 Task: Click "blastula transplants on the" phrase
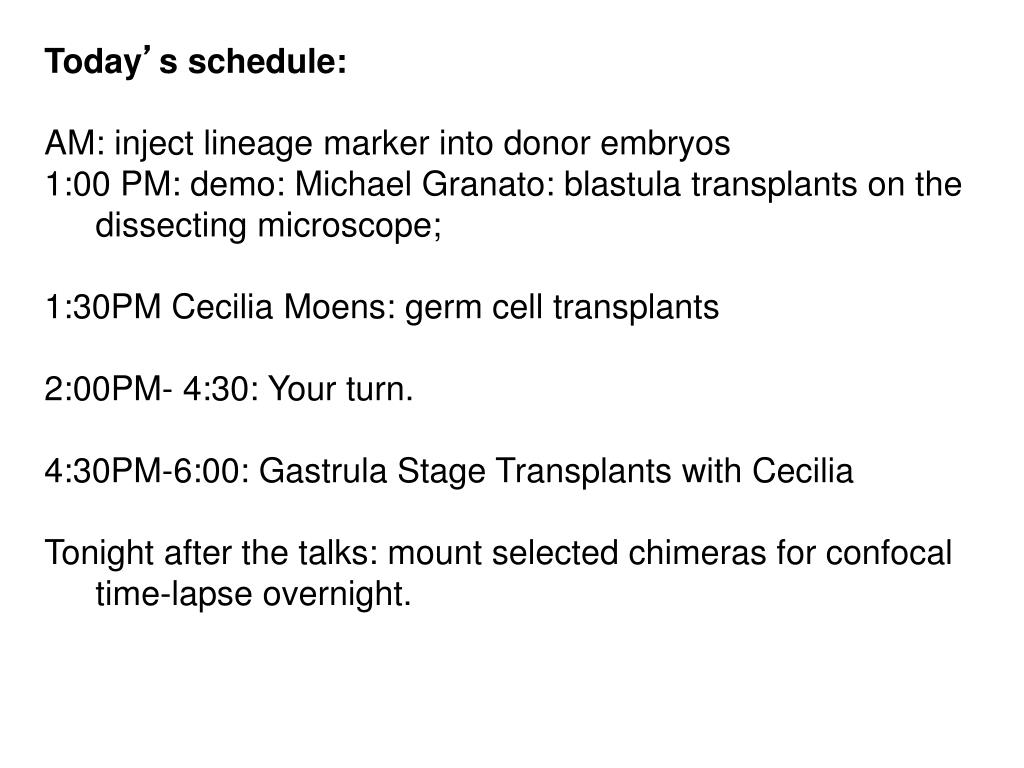click(762, 185)
